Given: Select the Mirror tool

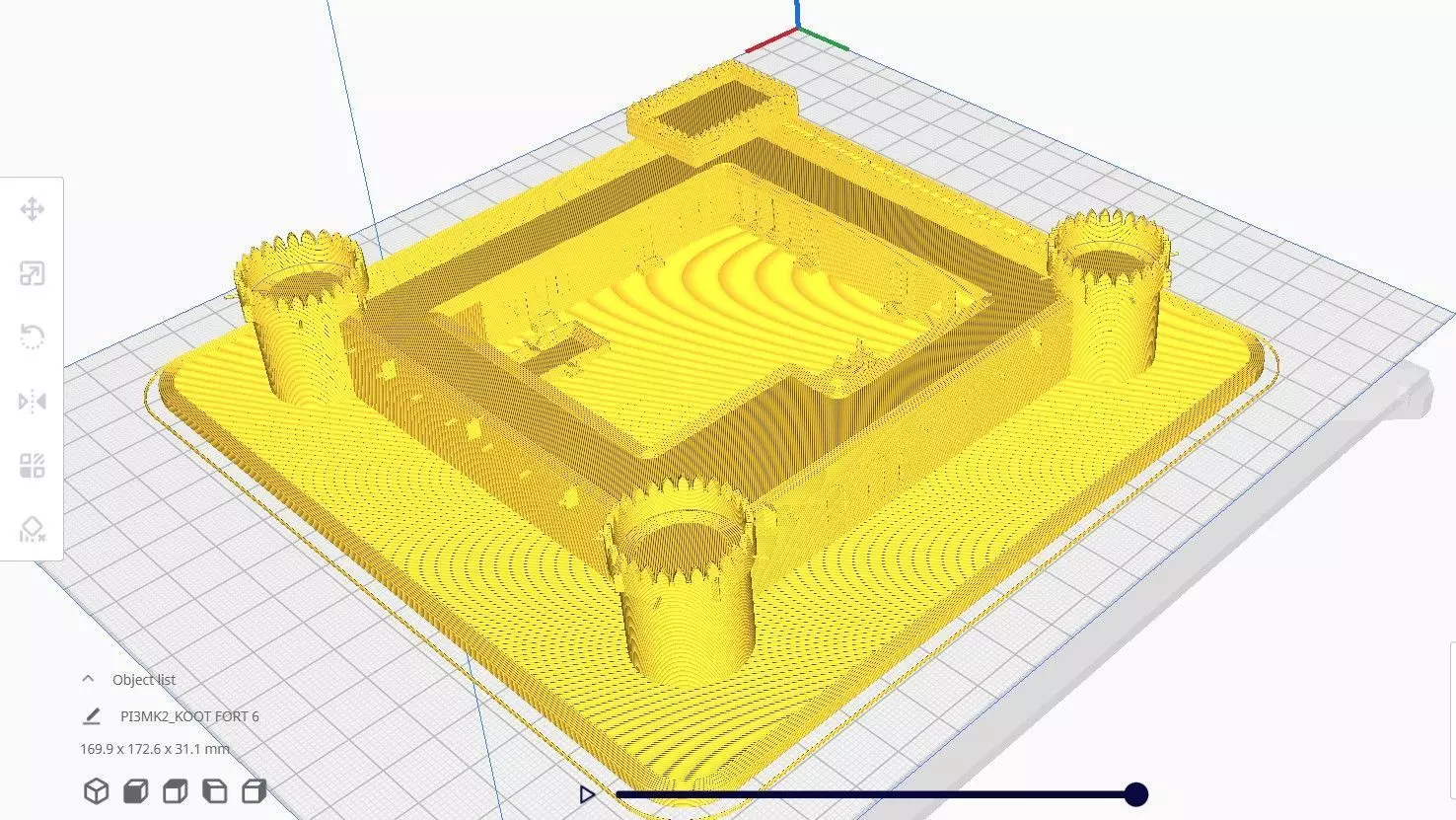Looking at the screenshot, I should click(x=32, y=402).
